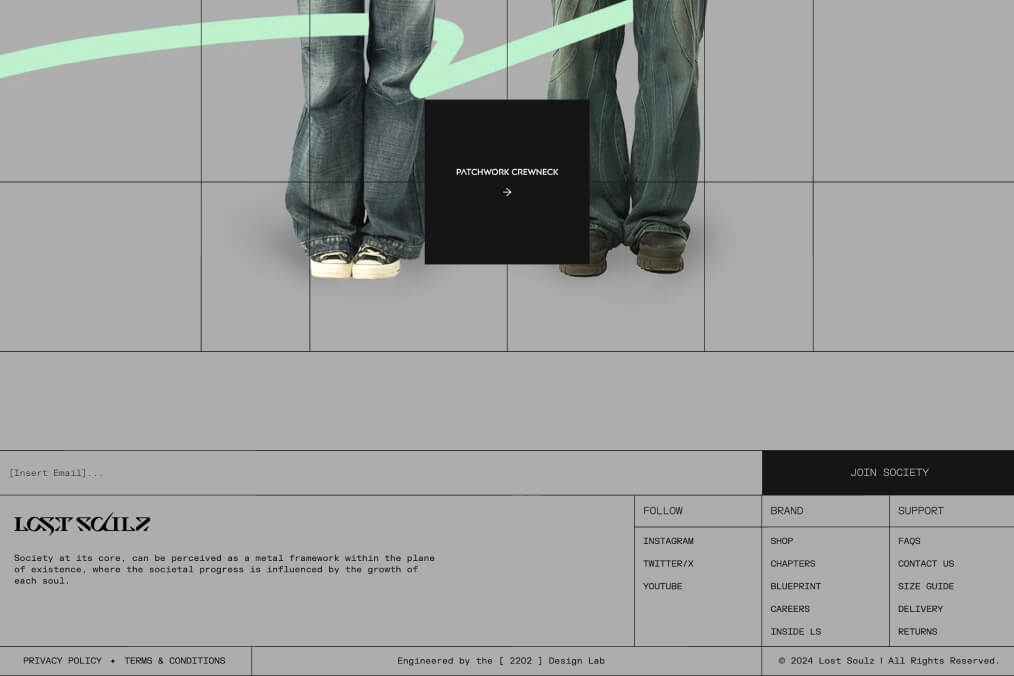View the Returns policy link
This screenshot has height=676, width=1014.
coord(920,631)
